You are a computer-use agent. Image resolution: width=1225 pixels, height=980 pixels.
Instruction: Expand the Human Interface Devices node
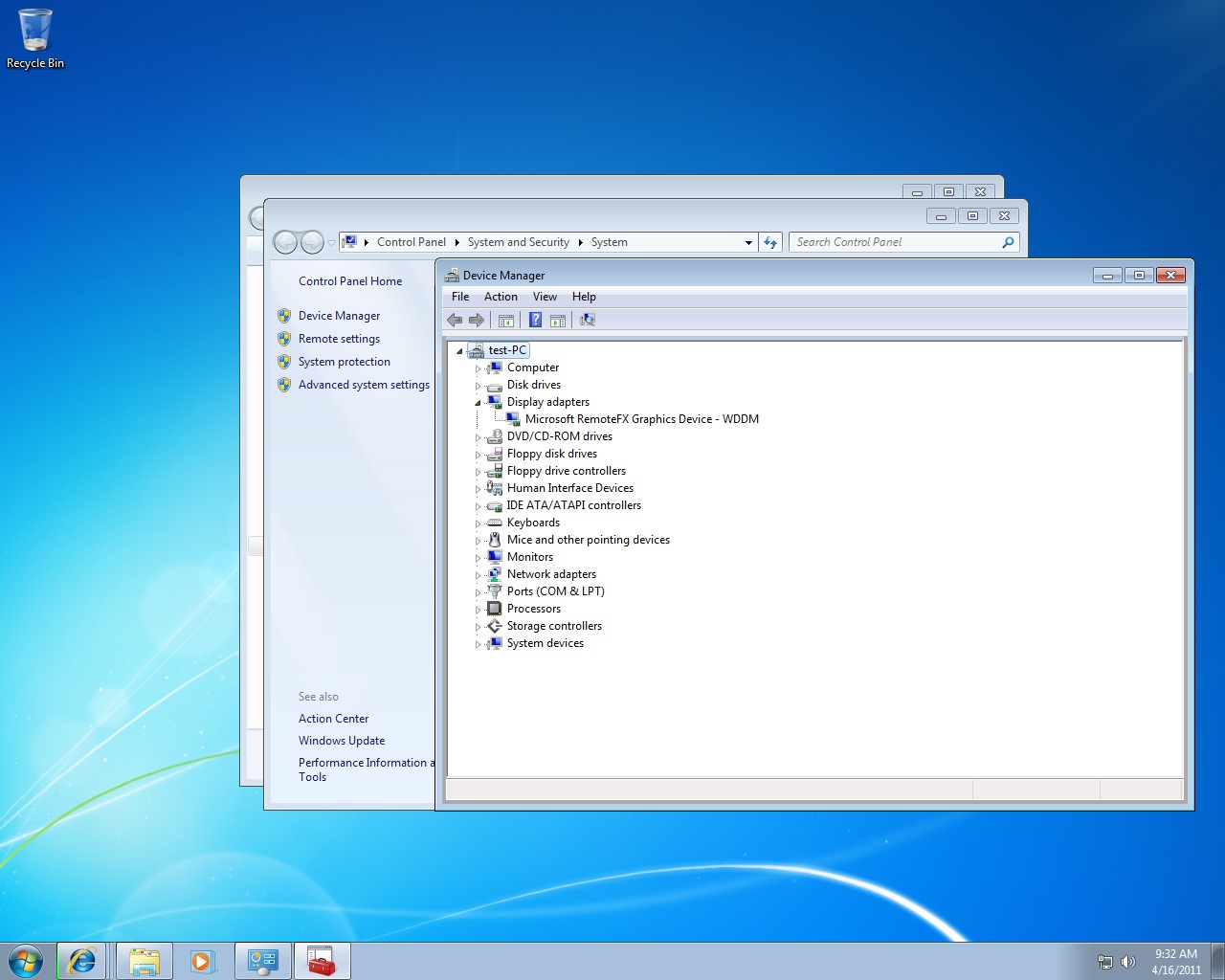(478, 489)
